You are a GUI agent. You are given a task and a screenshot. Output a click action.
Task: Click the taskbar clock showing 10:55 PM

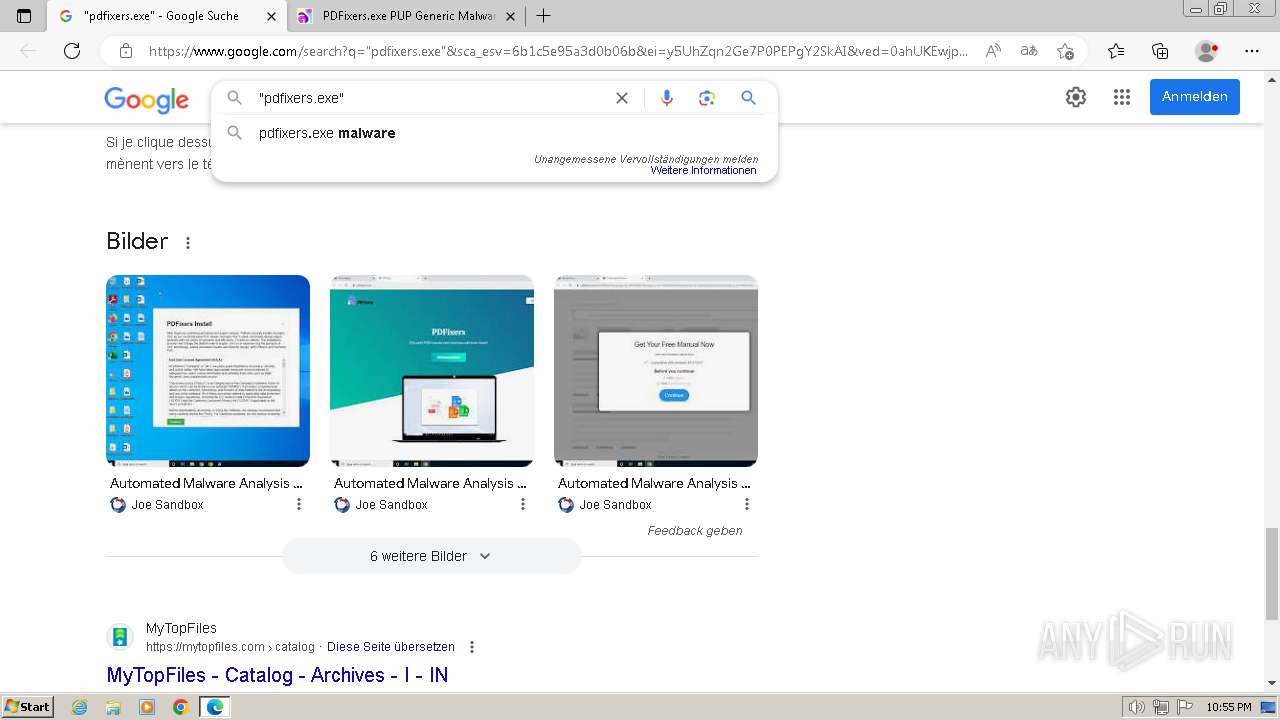pyautogui.click(x=1229, y=707)
